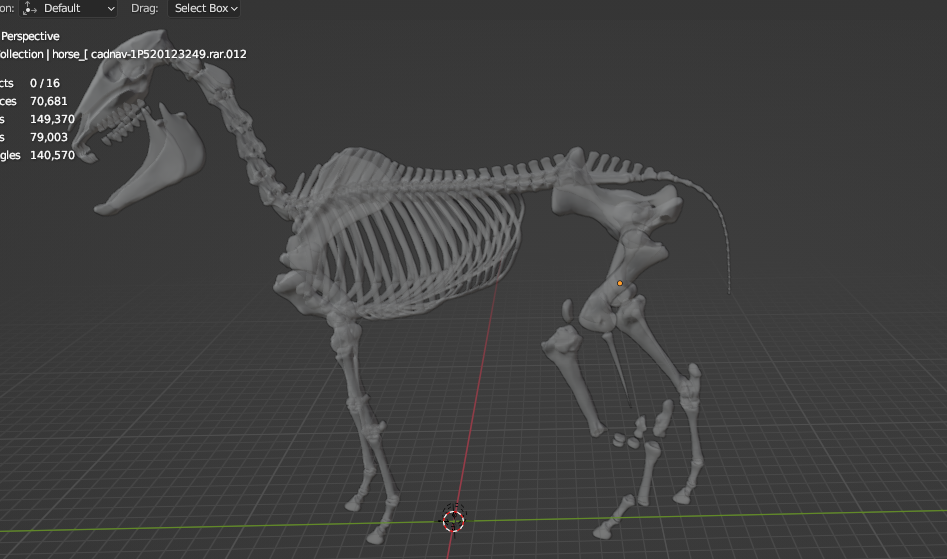The height and width of the screenshot is (559, 947).
Task: Click the orange origin point on pelvis
Action: click(620, 283)
